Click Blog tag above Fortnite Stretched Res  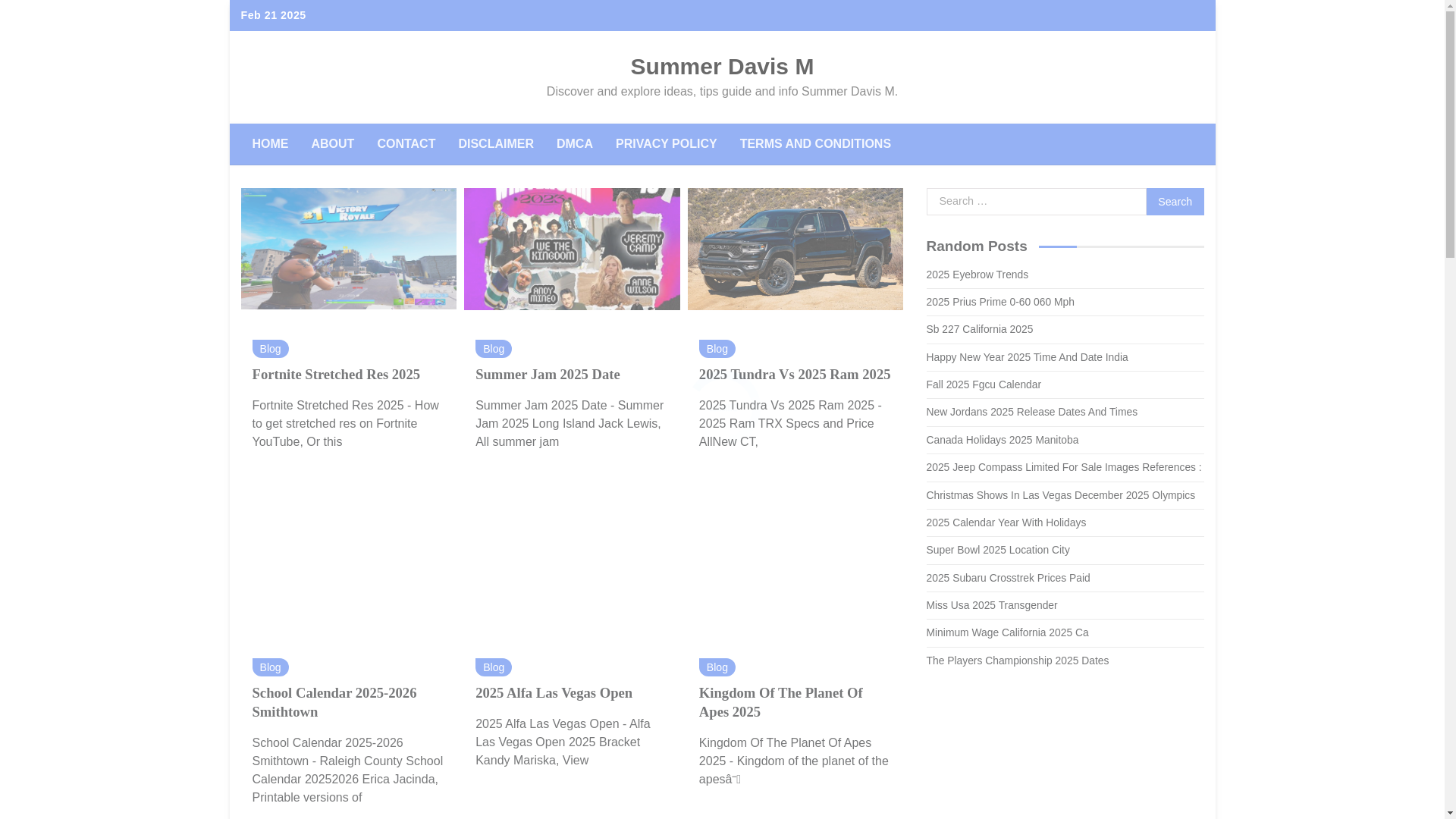click(270, 349)
